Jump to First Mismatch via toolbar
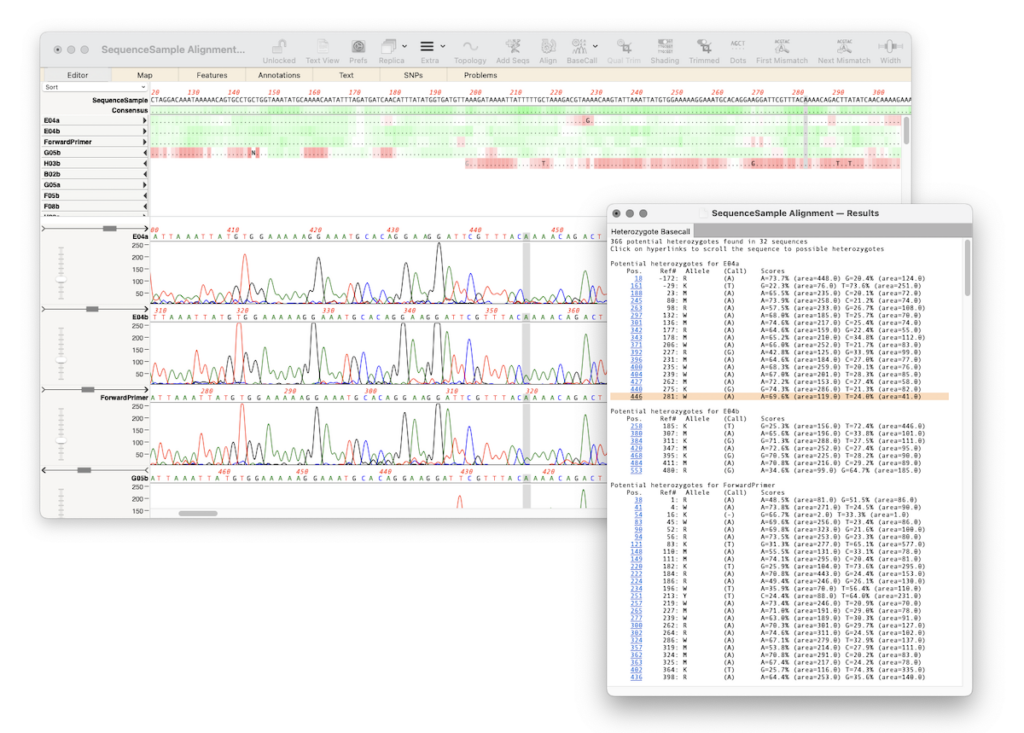Screen dimensions: 1024x733 [x=783, y=46]
